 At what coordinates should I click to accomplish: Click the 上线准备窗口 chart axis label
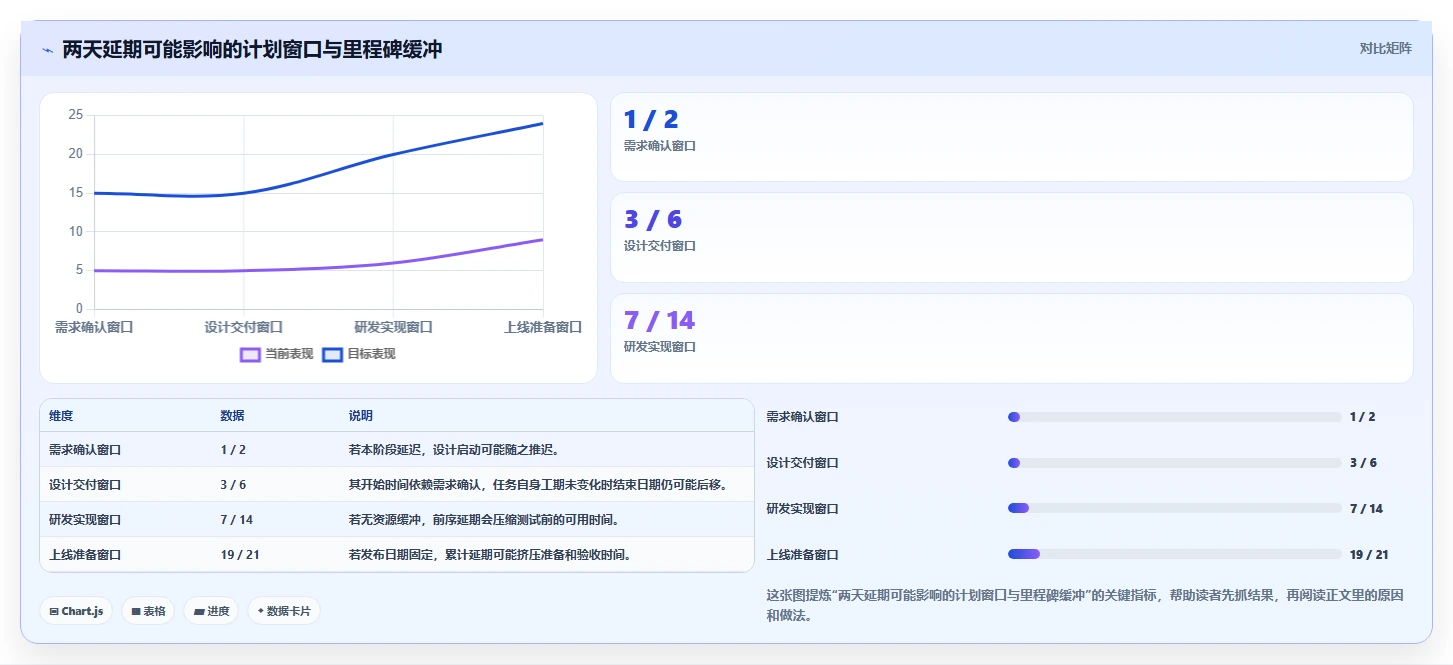pyautogui.click(x=543, y=327)
